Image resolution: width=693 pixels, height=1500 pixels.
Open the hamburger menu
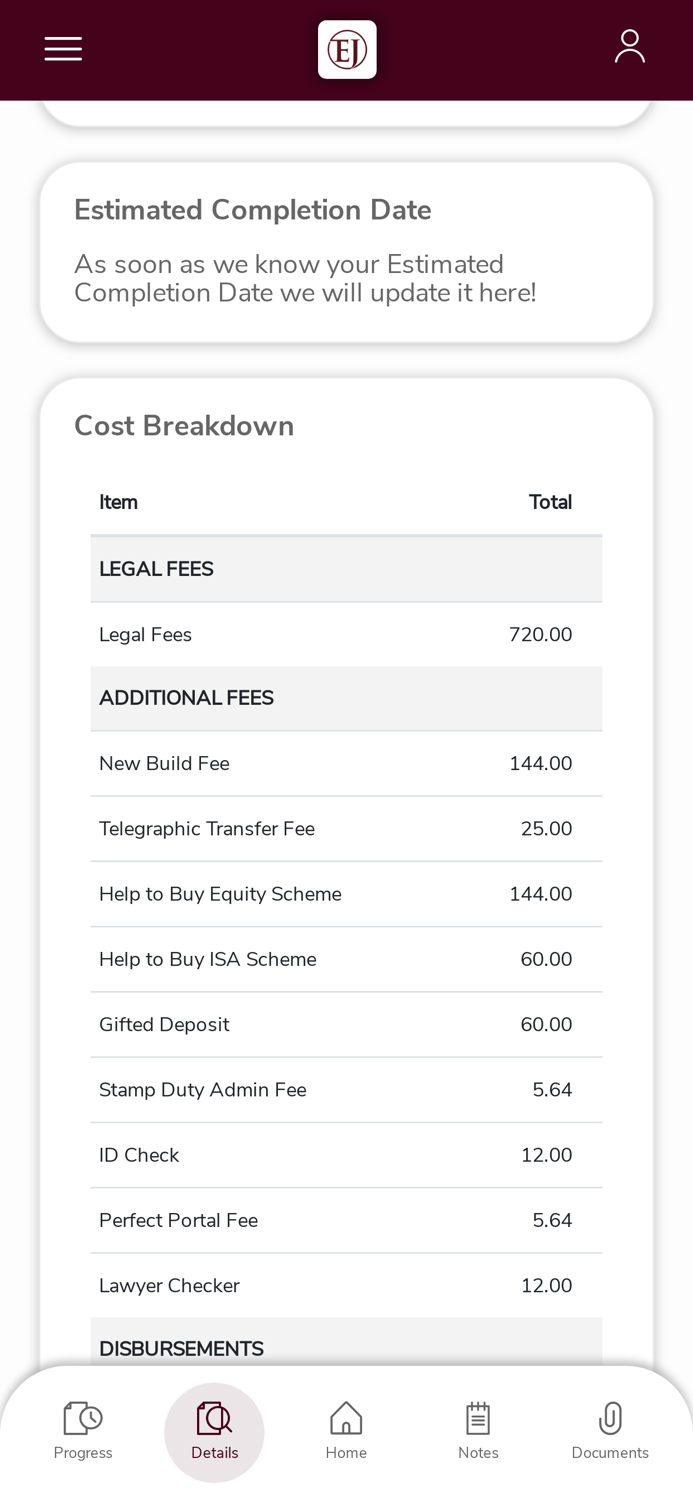pos(63,49)
